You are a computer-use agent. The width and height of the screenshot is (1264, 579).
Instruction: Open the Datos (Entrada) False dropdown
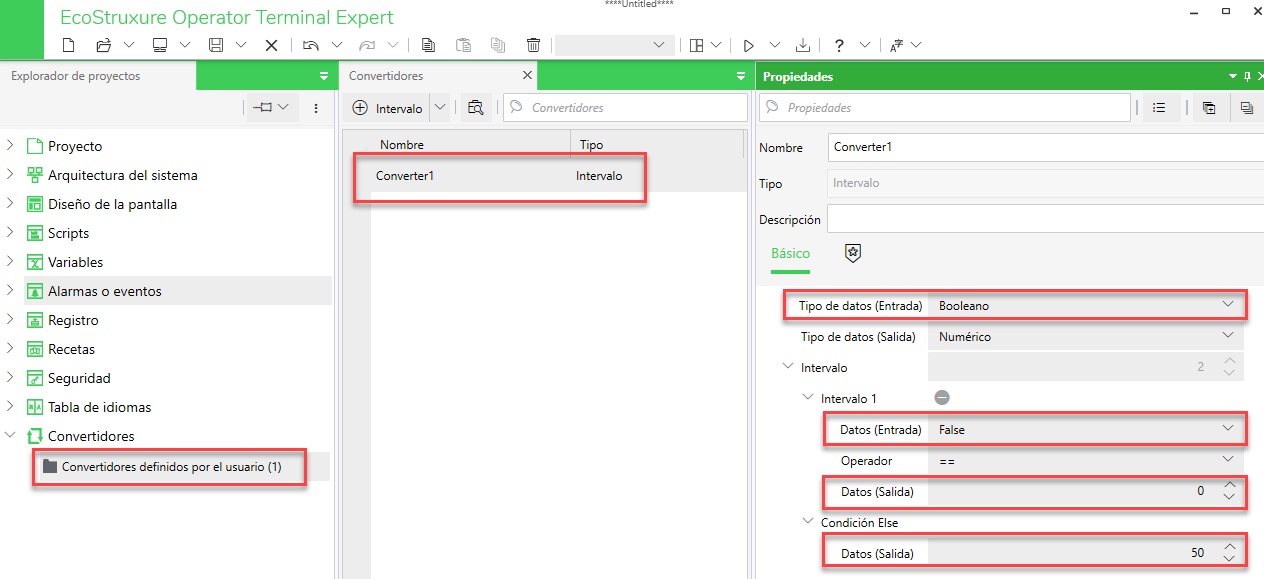[x=1228, y=429]
